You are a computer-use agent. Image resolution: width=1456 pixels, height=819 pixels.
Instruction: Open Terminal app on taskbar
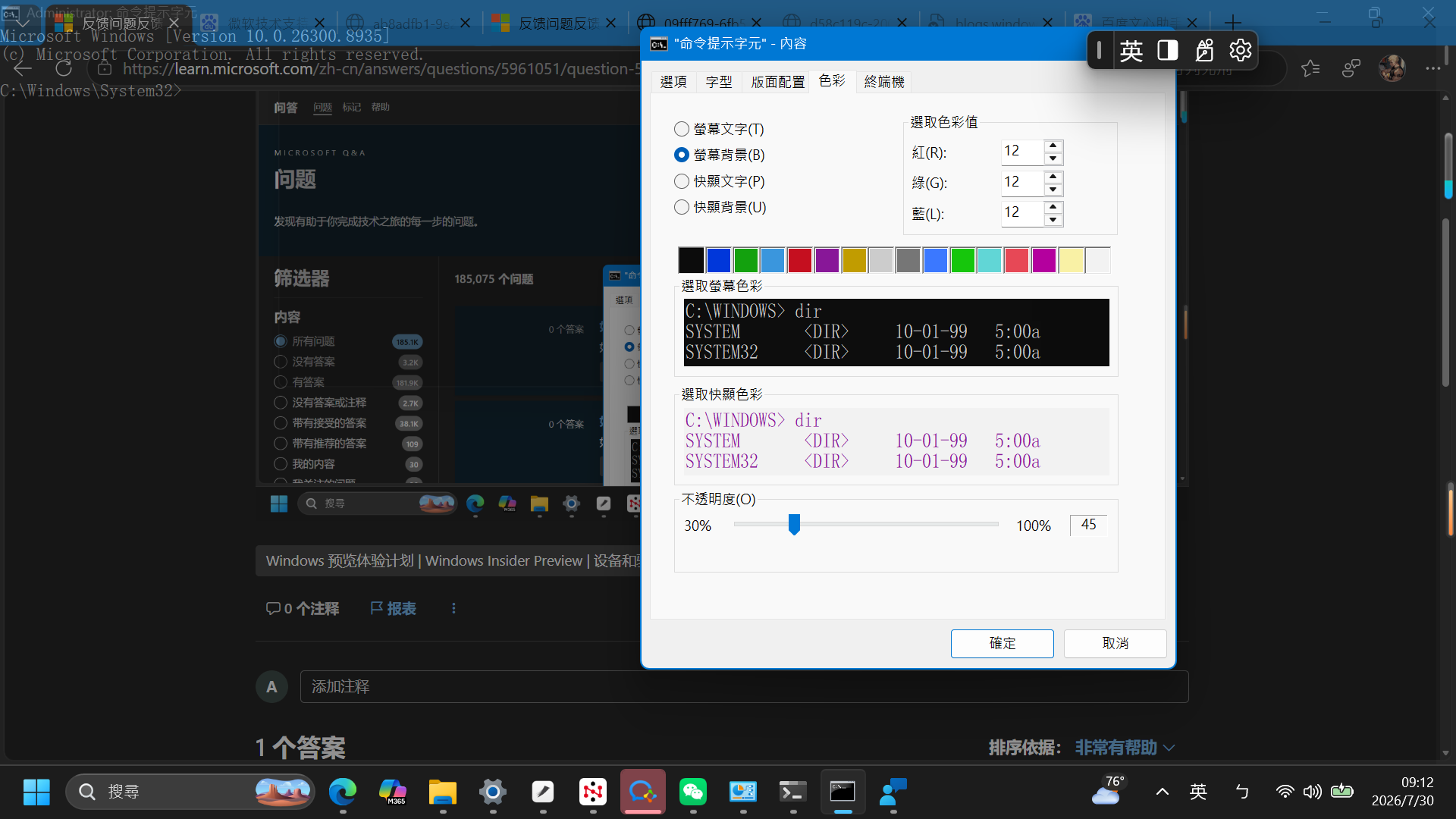pos(792,792)
